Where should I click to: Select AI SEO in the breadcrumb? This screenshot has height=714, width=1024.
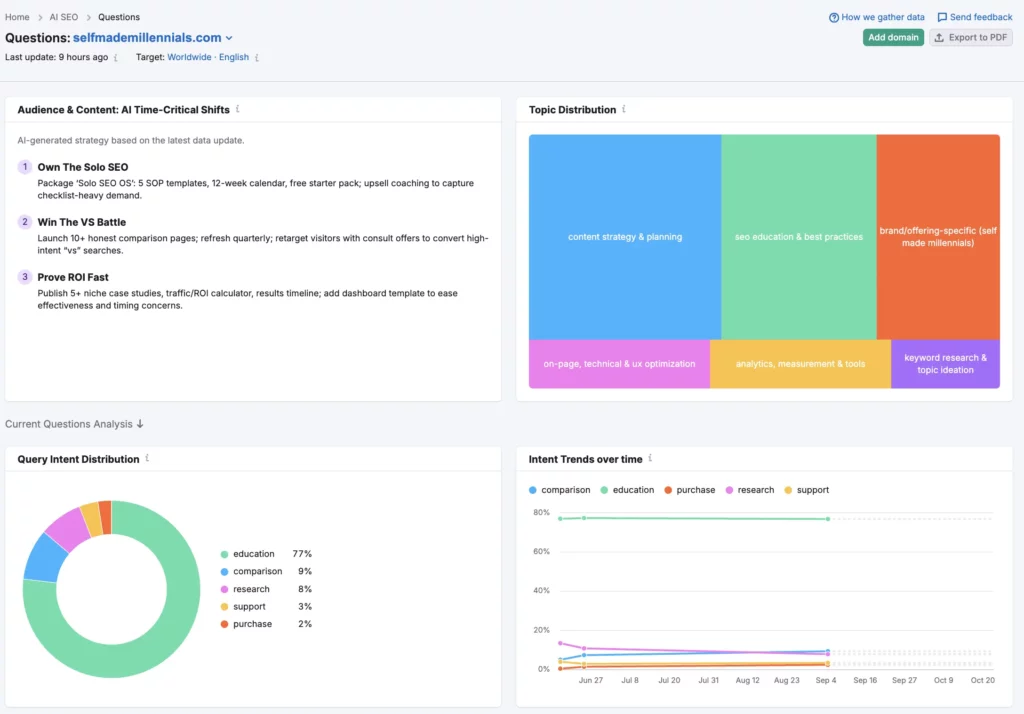(63, 16)
